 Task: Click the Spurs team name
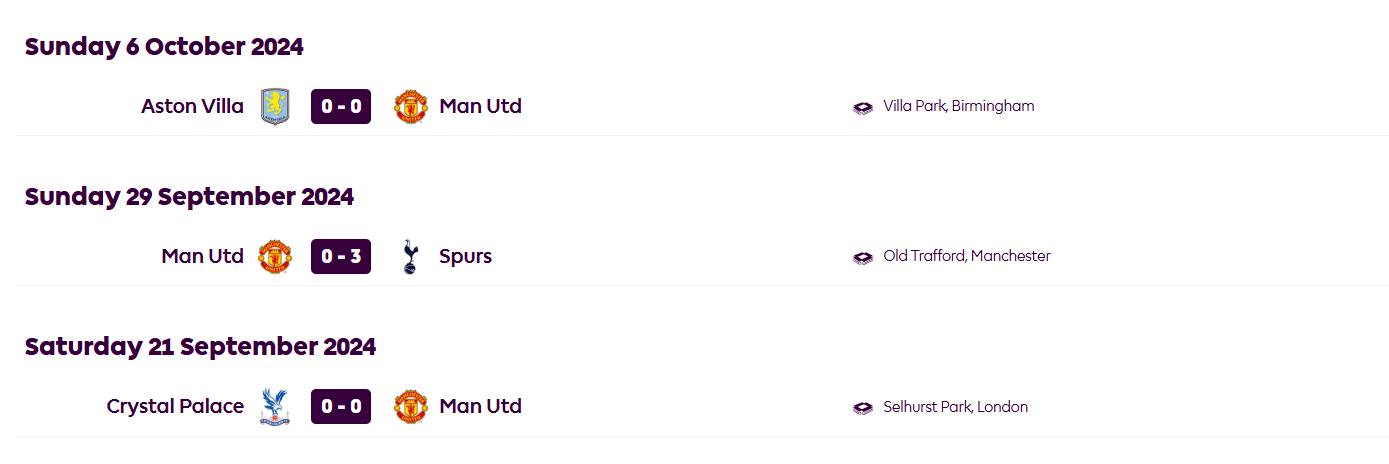[x=465, y=256]
